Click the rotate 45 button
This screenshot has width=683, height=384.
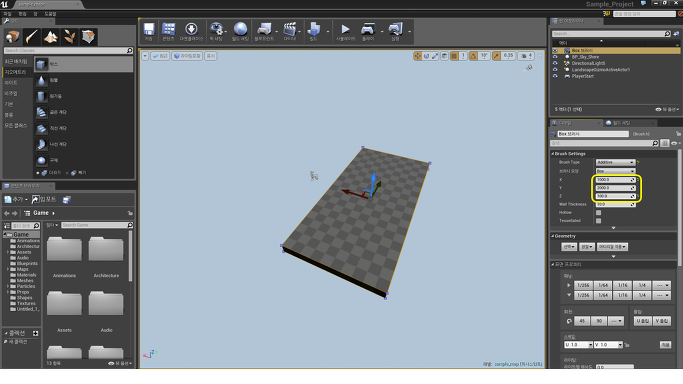pos(582,321)
